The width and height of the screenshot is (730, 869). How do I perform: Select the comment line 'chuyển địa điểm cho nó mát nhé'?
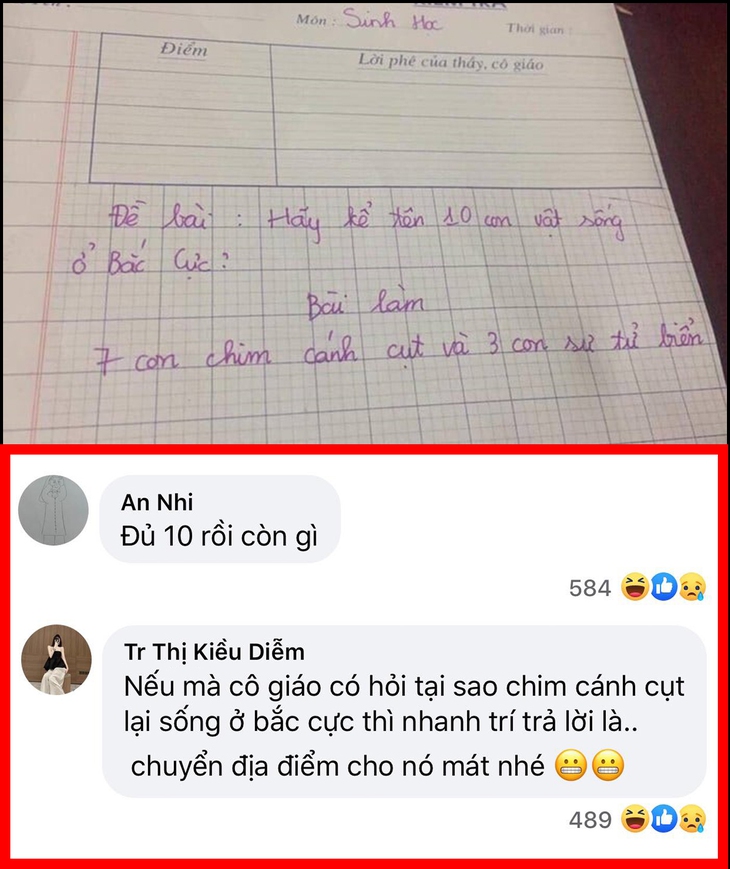338,766
